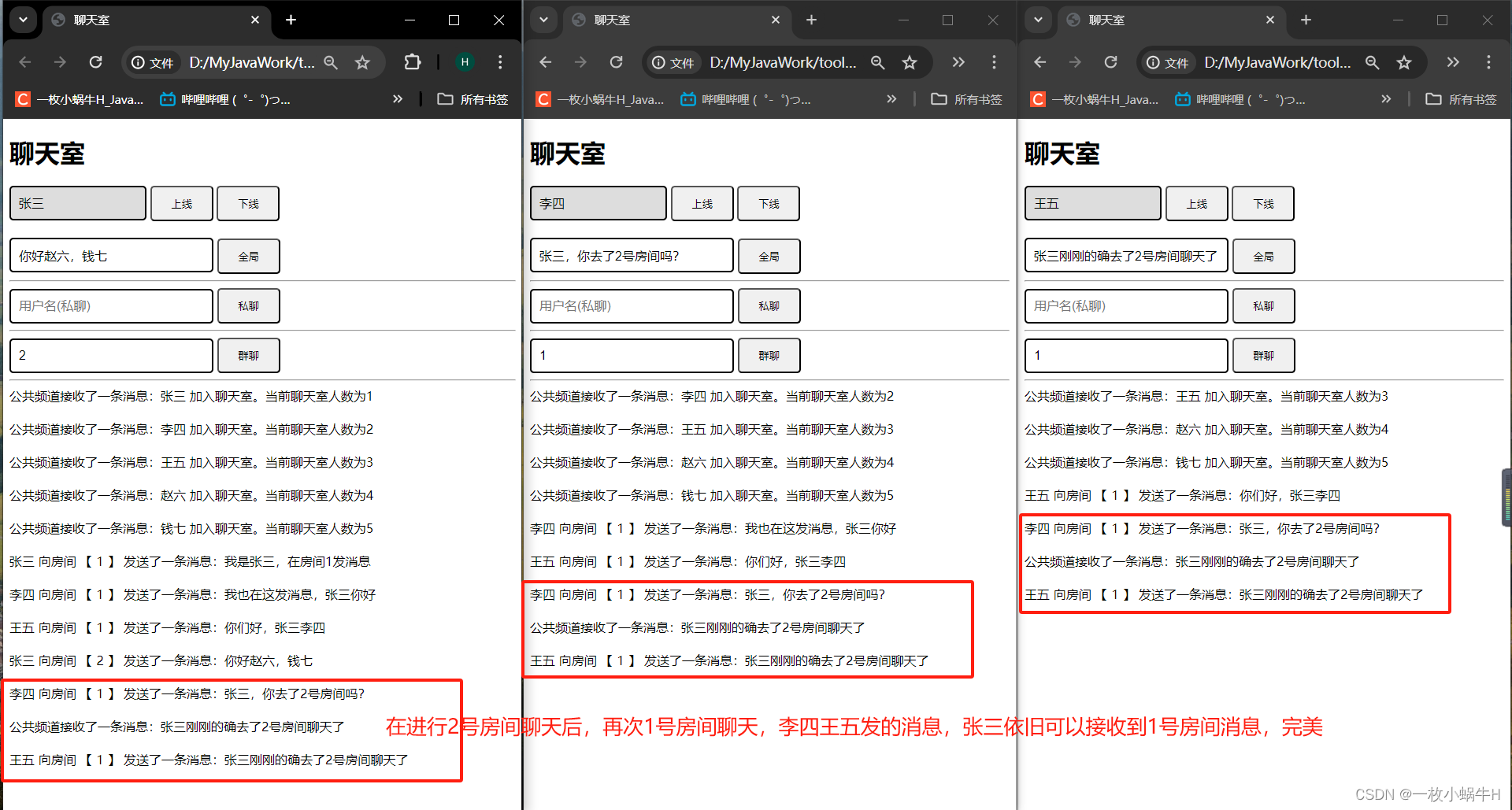Focus room number field containing 2 in 张三 window
Viewport: 1512px width, 810px height.
tap(111, 356)
